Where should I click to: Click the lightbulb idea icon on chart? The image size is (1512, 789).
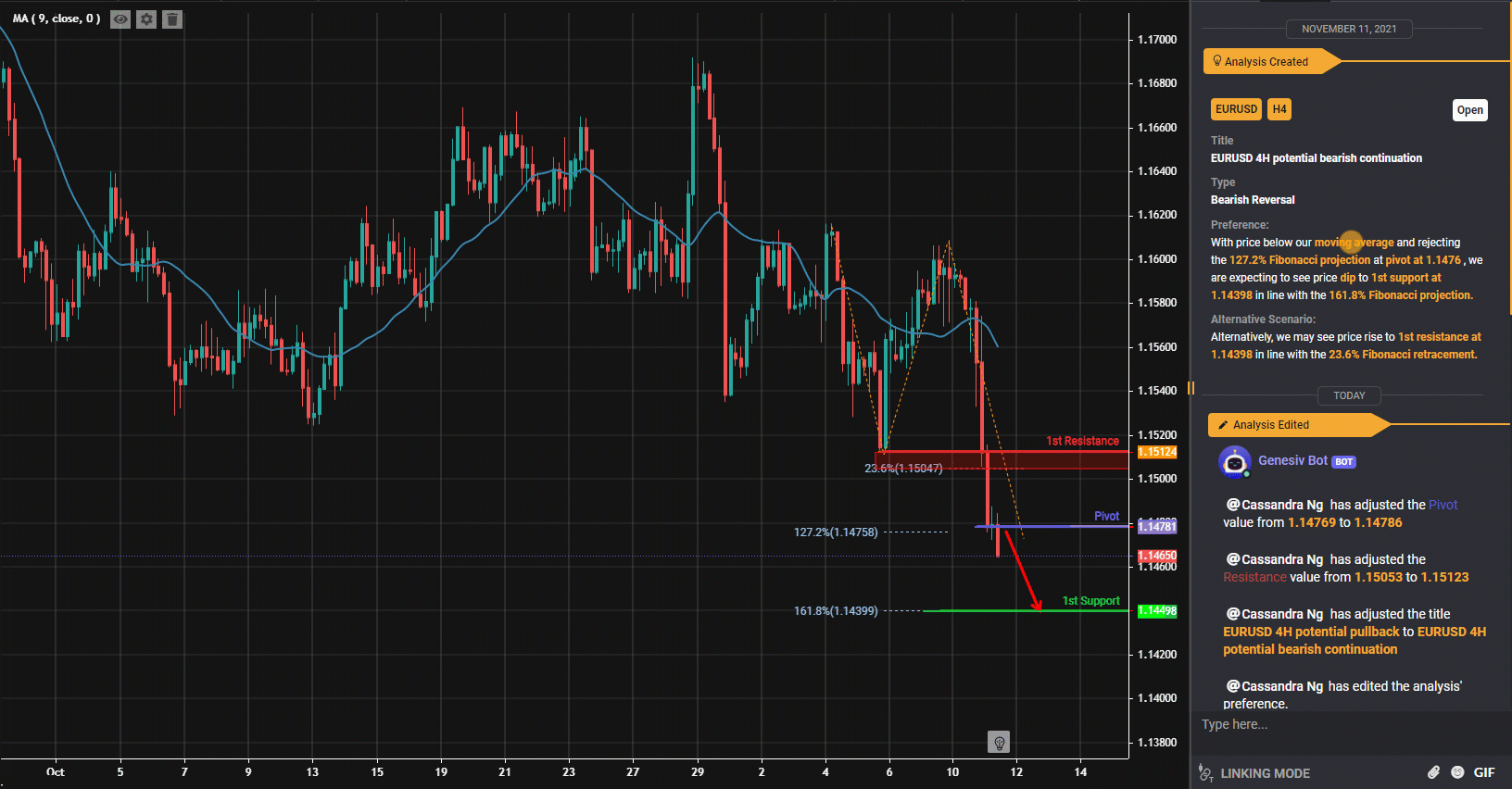tap(999, 742)
